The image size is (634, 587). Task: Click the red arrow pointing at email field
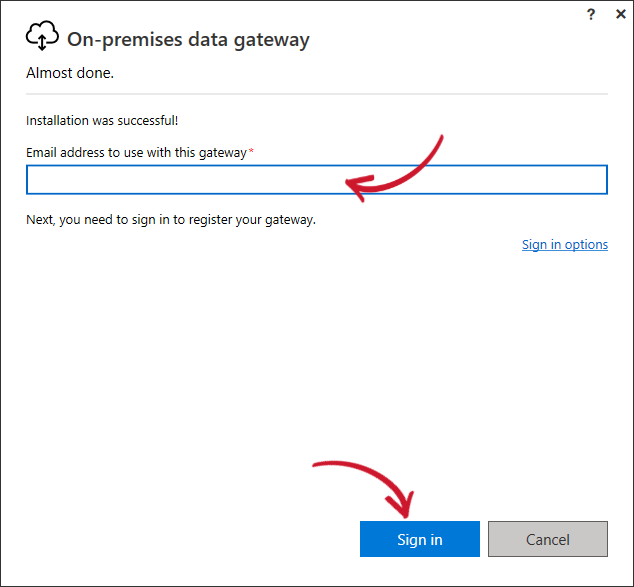400,170
